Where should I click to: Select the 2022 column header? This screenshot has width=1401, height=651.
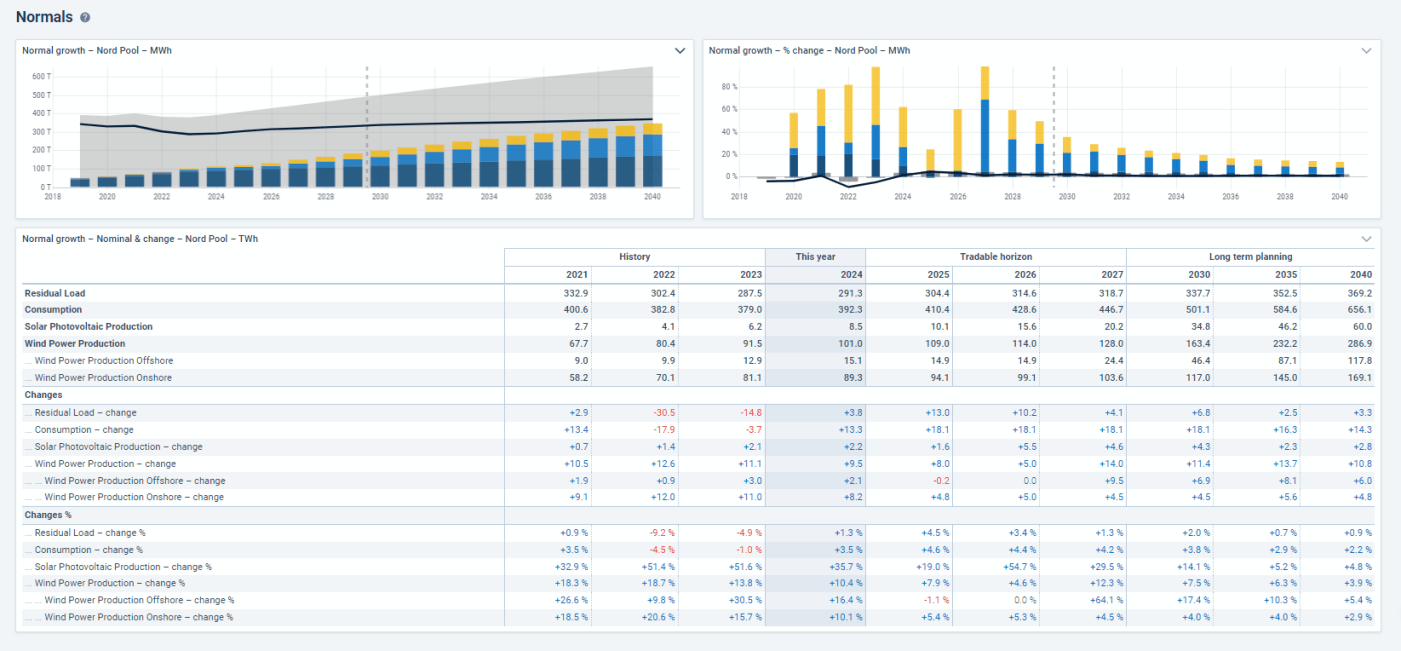(665, 274)
